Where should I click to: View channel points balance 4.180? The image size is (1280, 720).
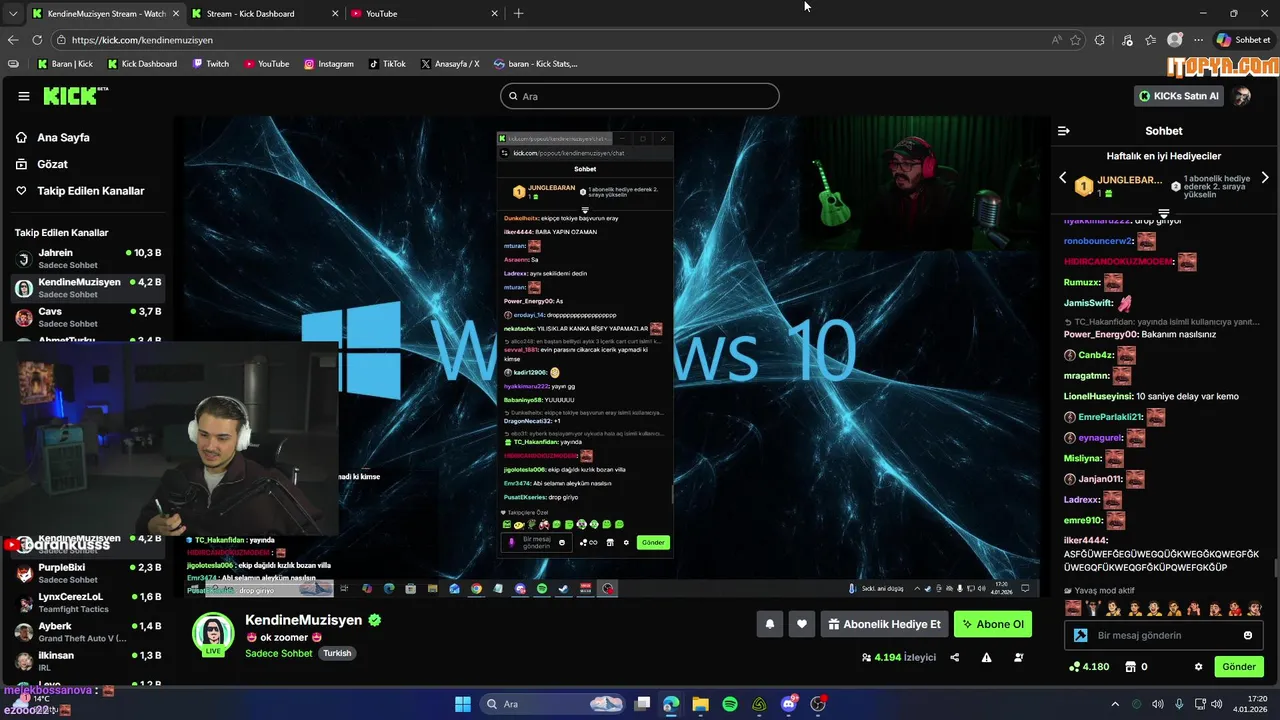[1088, 667]
